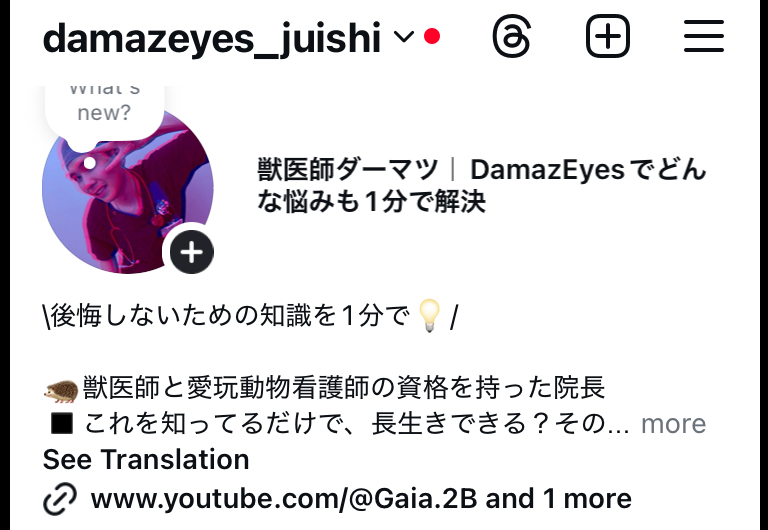
Task: Expand the account switcher chevron
Action: point(404,36)
